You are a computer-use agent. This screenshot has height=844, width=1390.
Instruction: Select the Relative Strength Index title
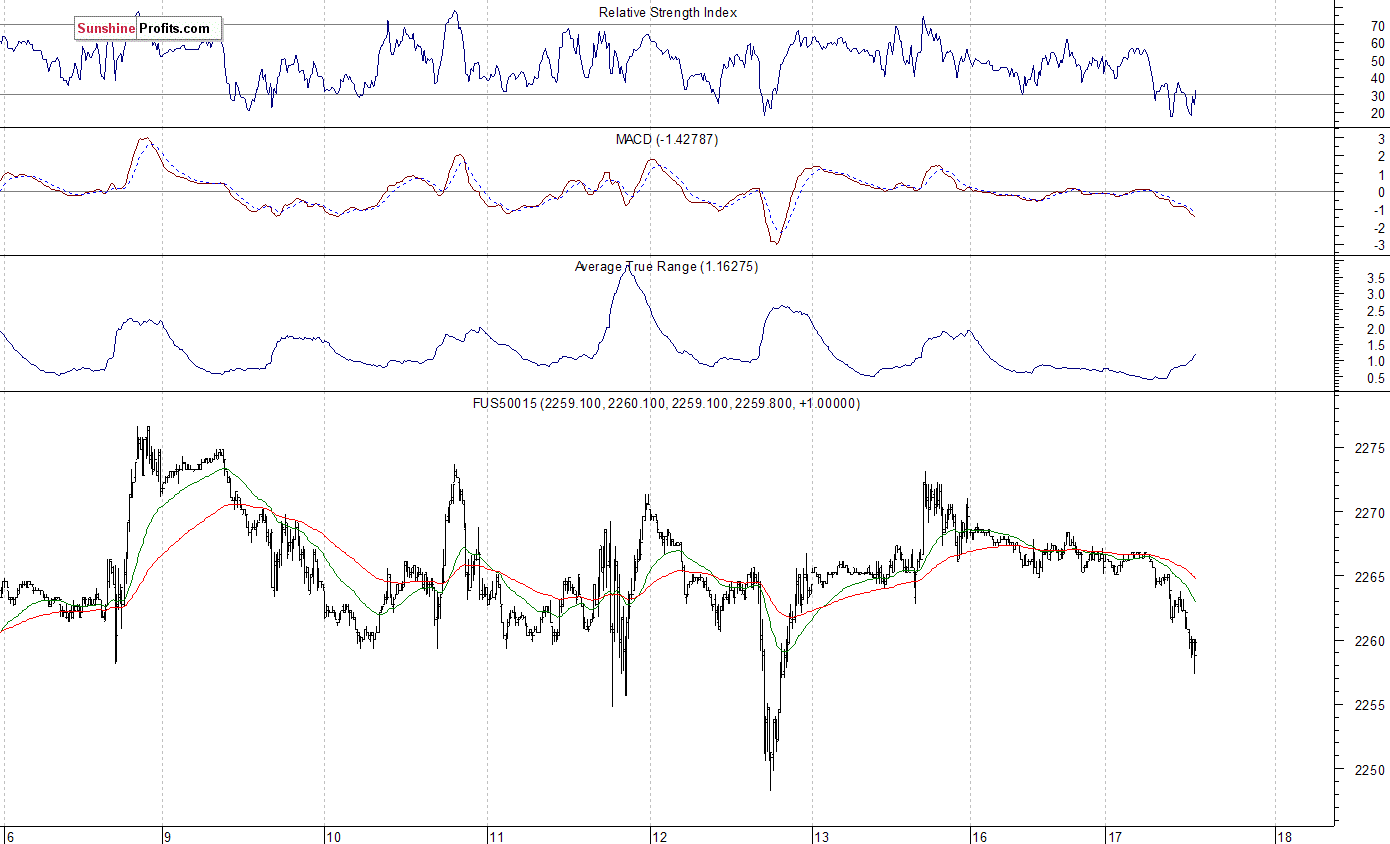pyautogui.click(x=668, y=12)
